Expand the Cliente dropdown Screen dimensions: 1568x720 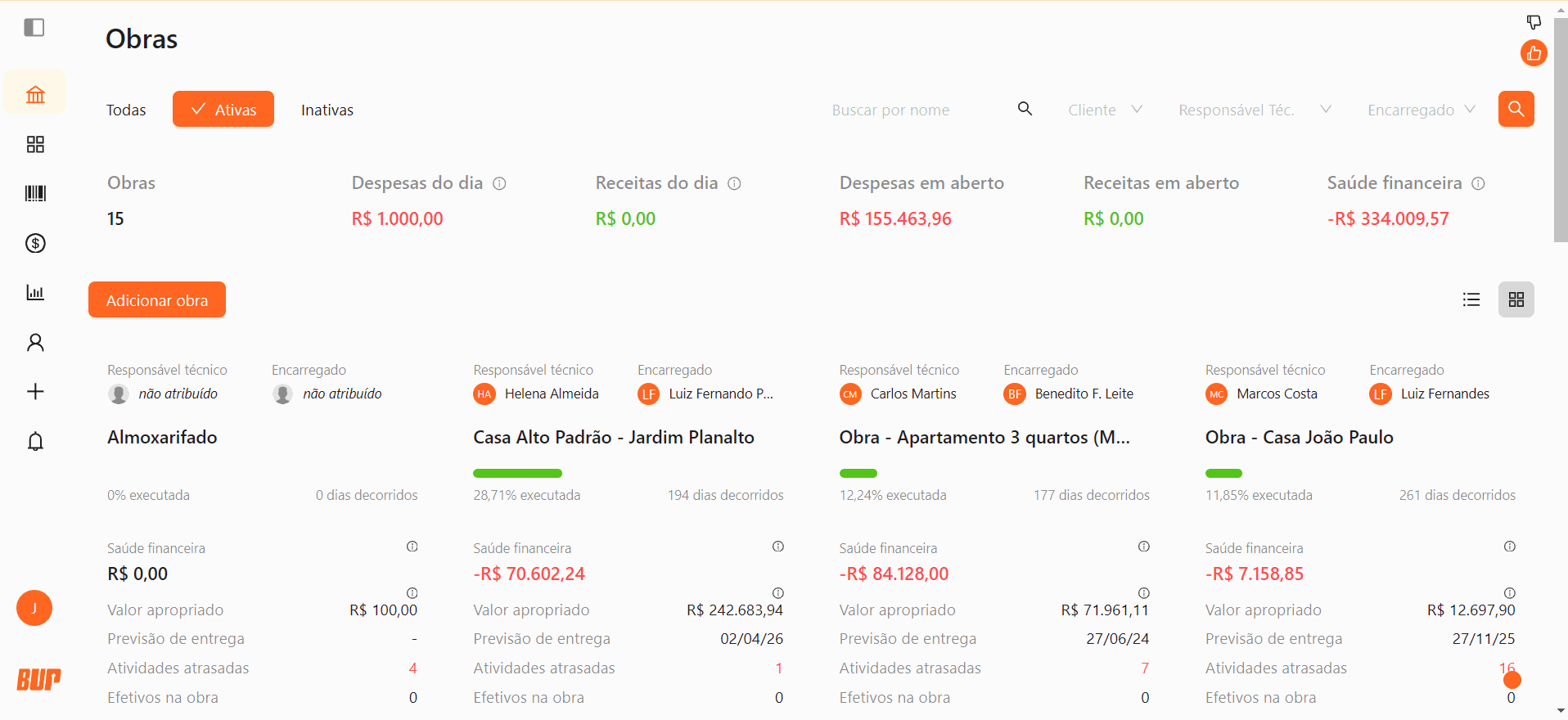[1104, 110]
